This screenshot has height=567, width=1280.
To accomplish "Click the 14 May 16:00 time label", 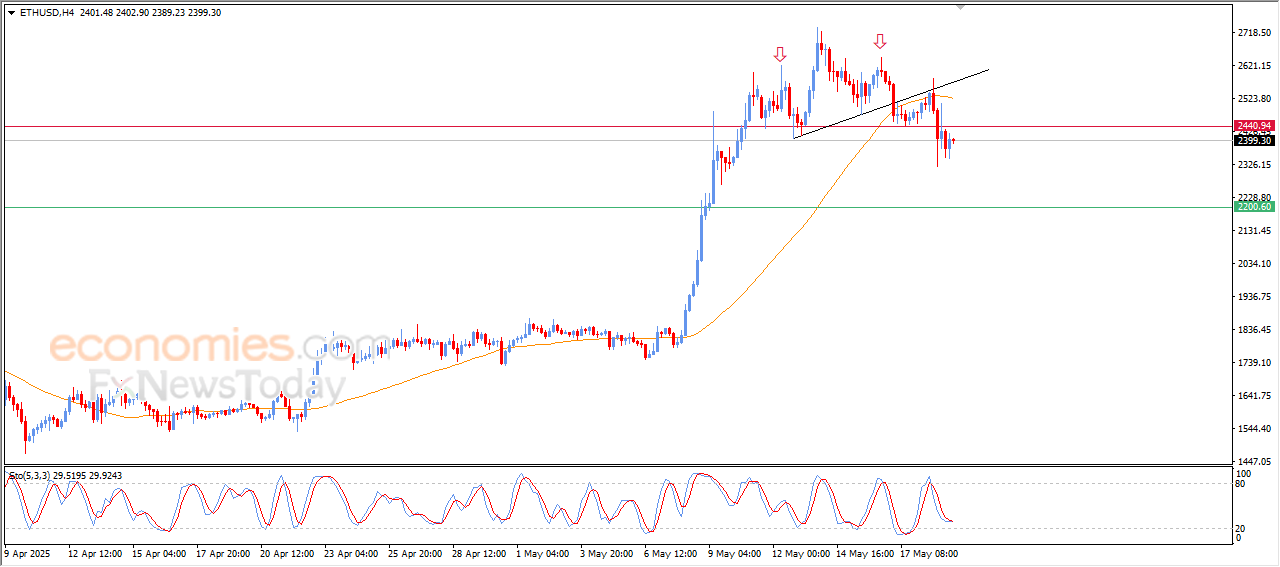I will tap(866, 552).
